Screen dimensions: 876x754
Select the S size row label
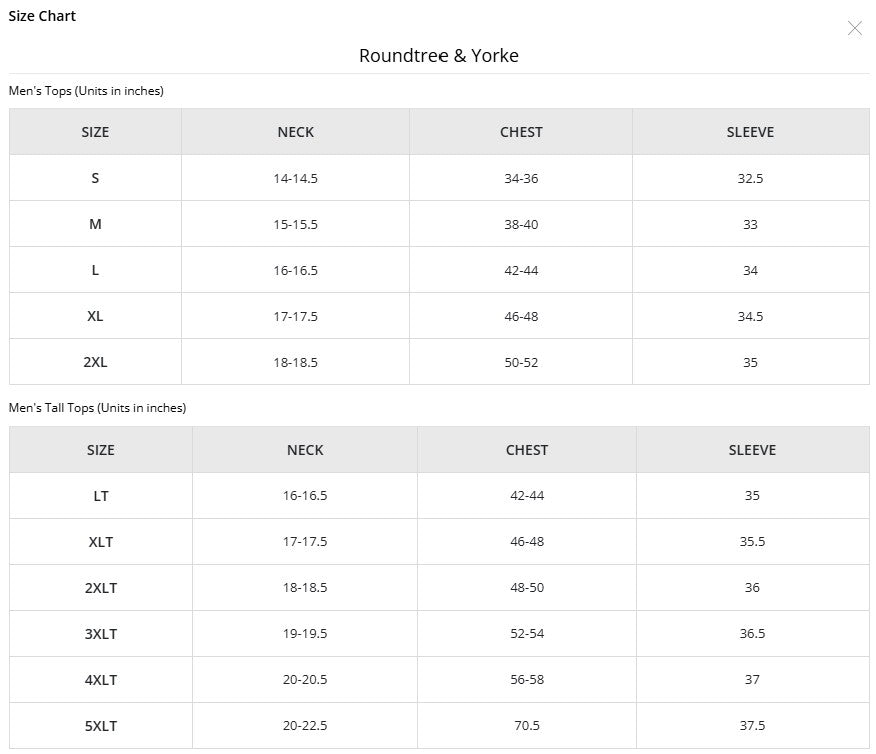pyautogui.click(x=95, y=178)
